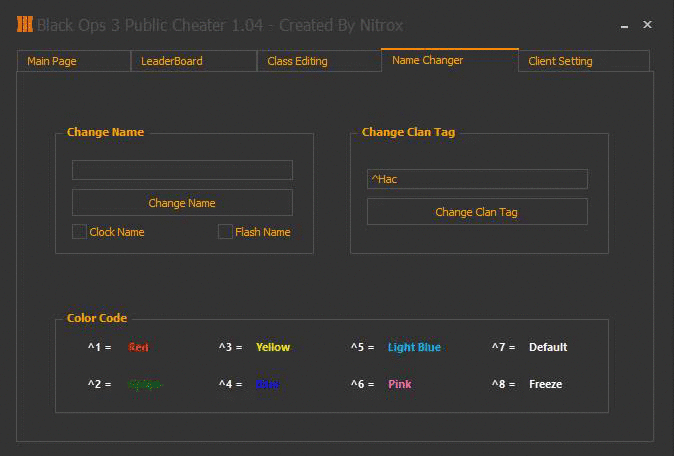Click the "^1 =" code text
Screen dimensions: 674x456
coord(99,347)
